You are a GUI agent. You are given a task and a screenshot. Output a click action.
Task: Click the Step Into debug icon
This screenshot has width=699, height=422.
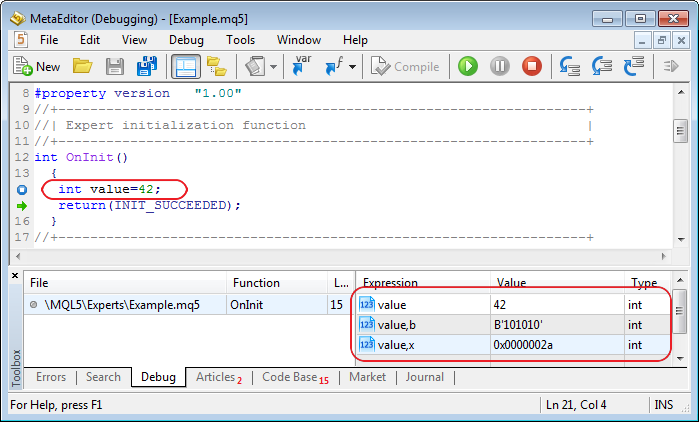(x=570, y=66)
